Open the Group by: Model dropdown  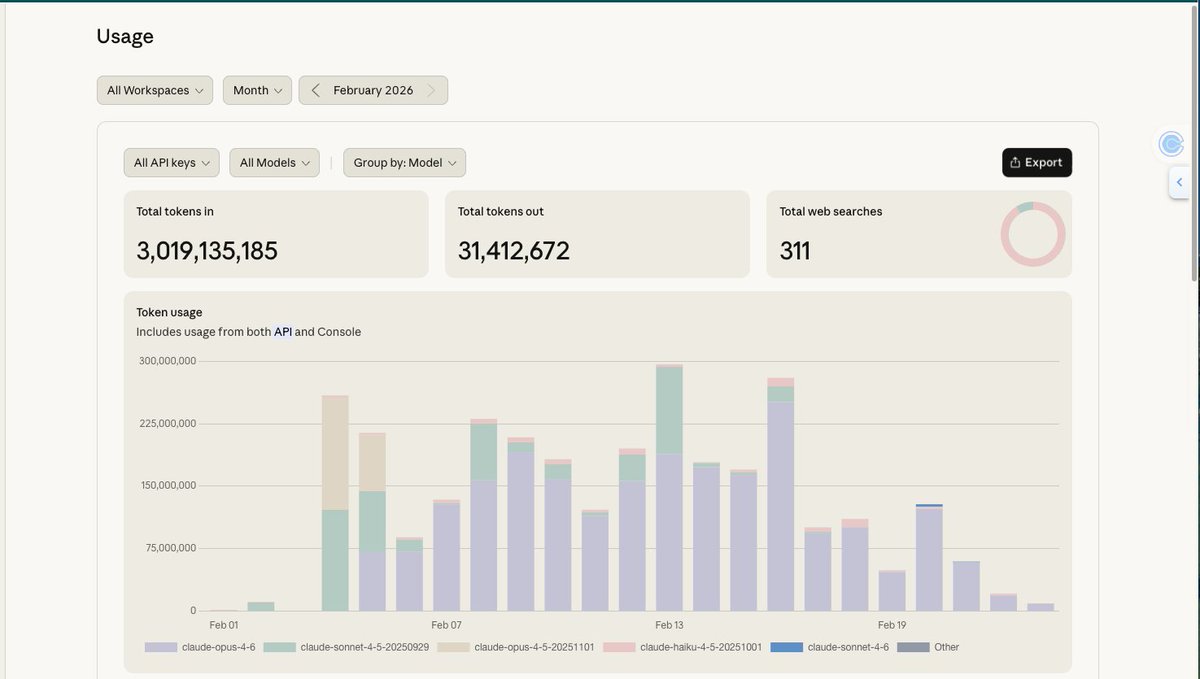pos(404,163)
